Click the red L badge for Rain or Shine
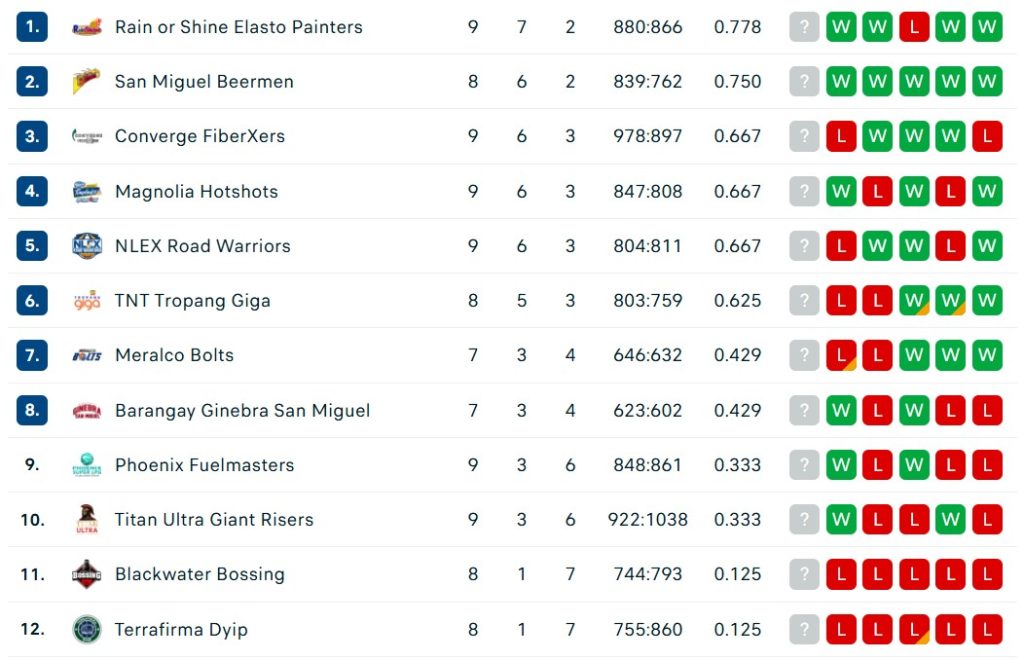1024x660 pixels. point(914,27)
